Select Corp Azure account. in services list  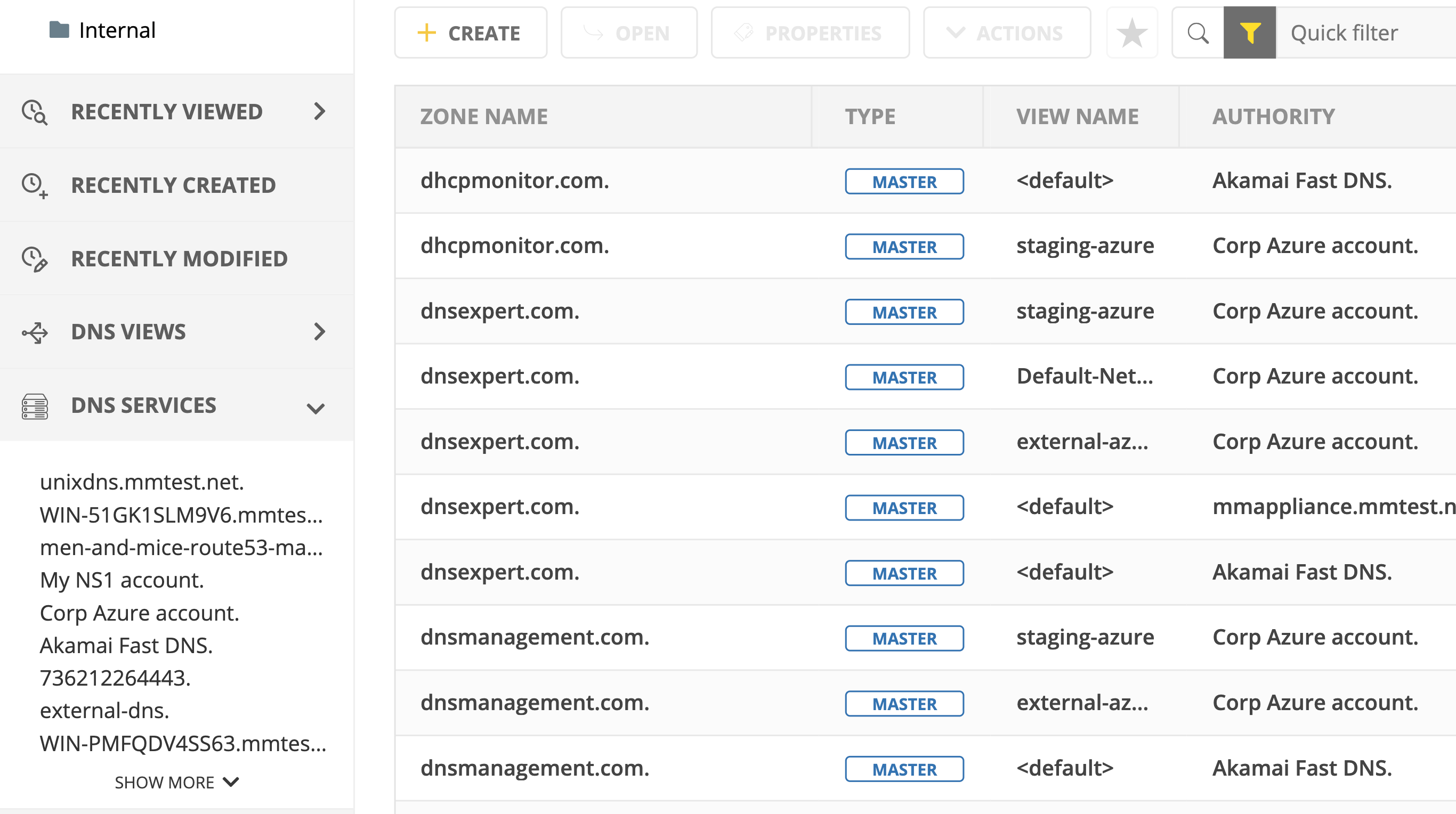click(x=140, y=613)
